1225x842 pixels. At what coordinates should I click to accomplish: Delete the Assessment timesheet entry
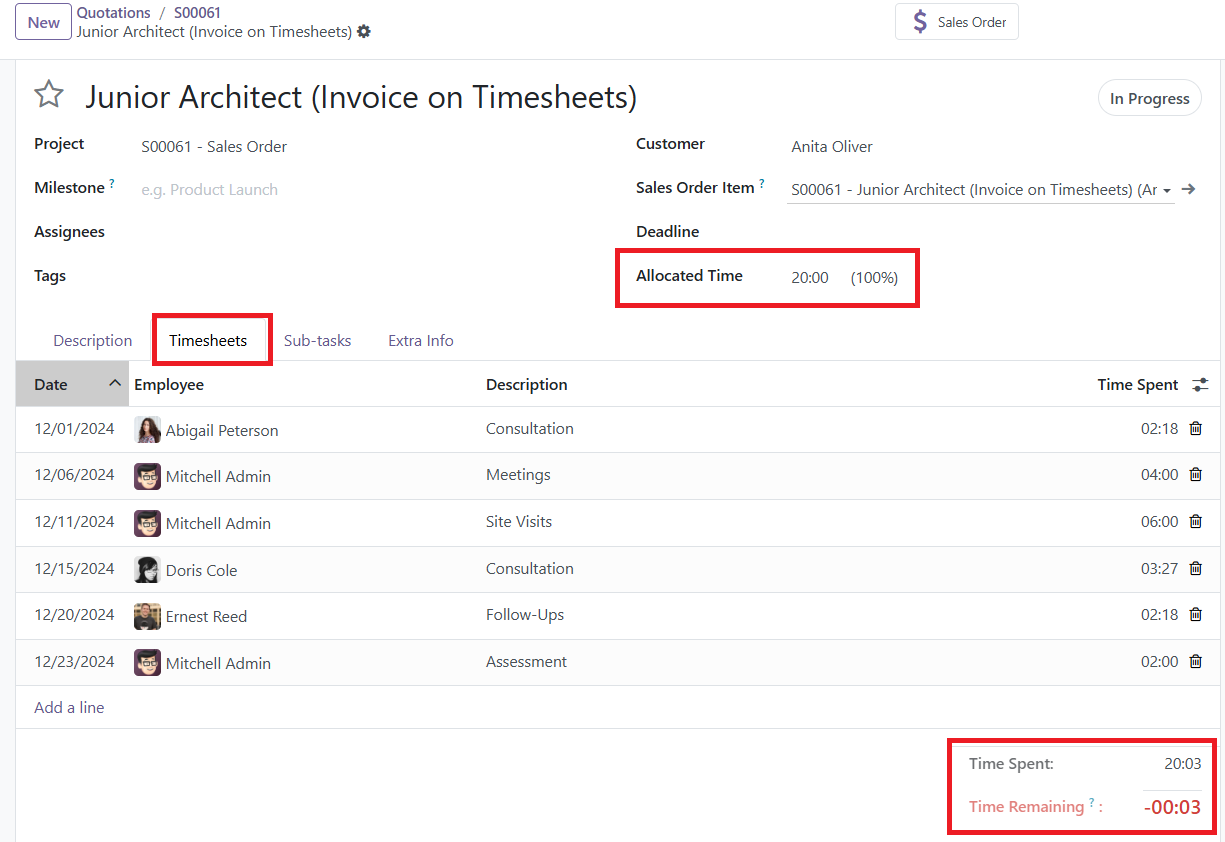pyautogui.click(x=1195, y=662)
